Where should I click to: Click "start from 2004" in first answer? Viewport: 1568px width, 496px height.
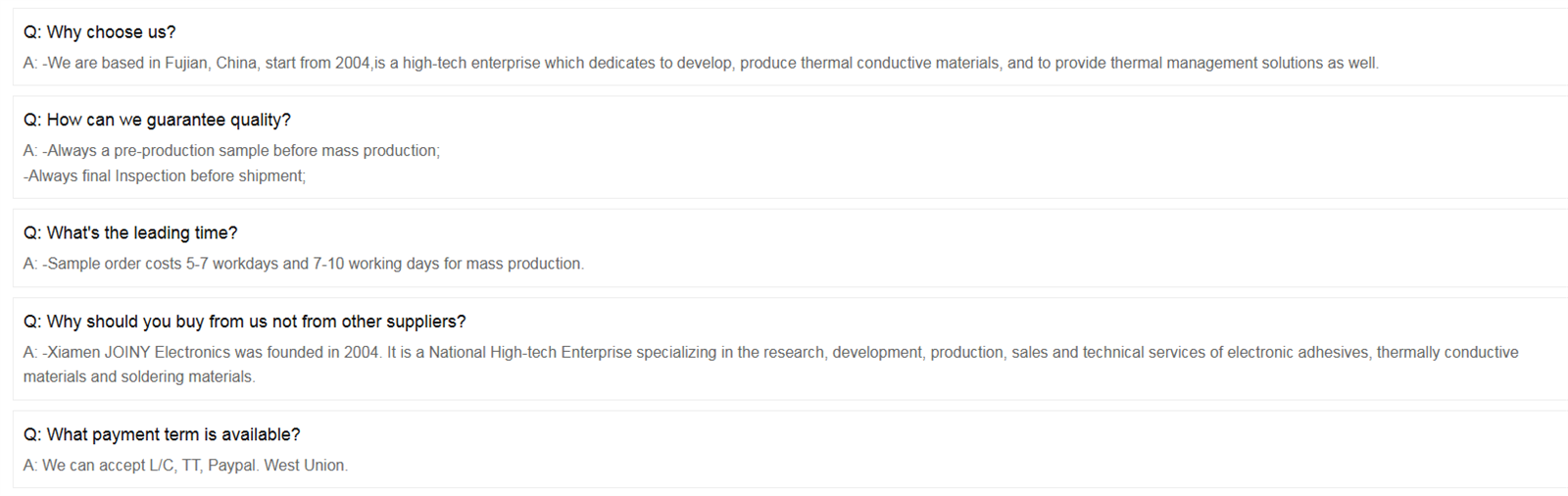[x=317, y=63]
